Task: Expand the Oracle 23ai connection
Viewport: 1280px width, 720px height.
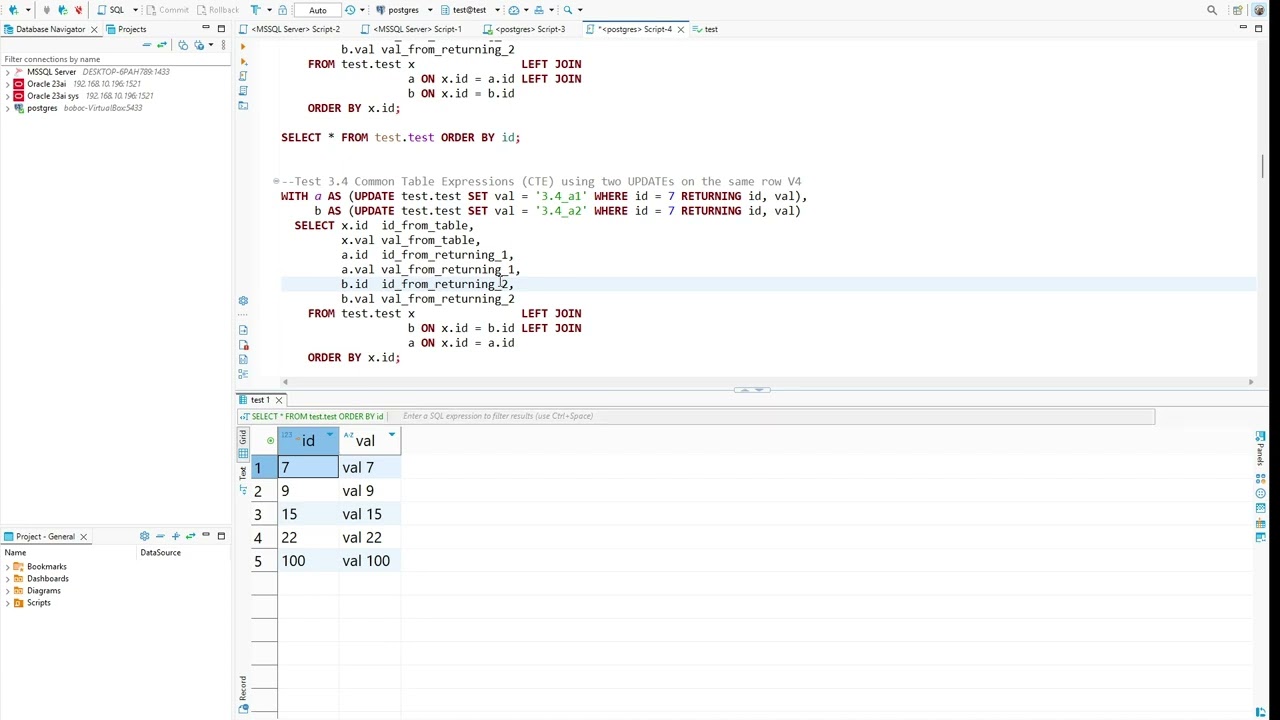Action: pos(7,84)
